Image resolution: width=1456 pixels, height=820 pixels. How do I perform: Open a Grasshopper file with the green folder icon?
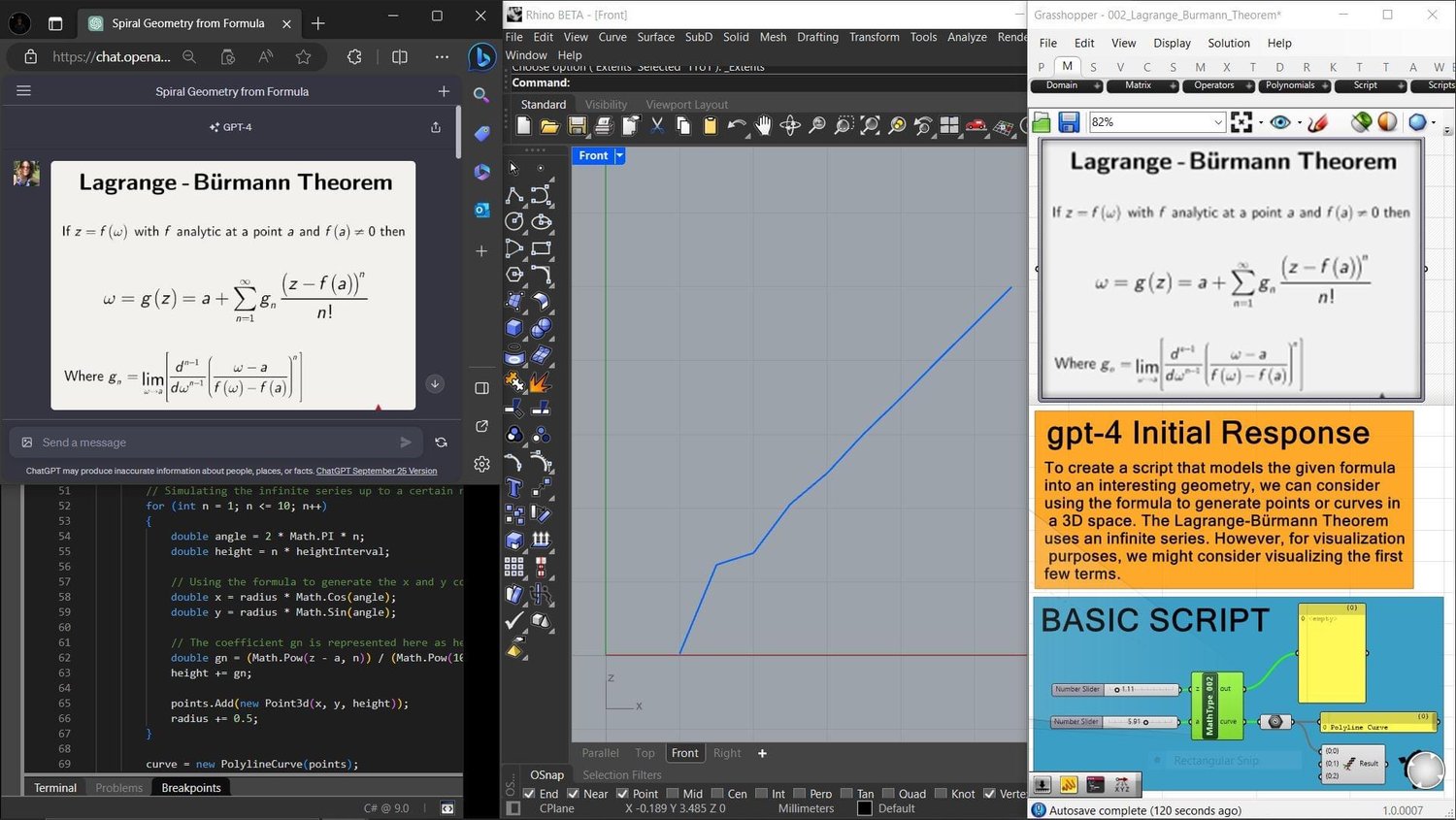(1042, 122)
